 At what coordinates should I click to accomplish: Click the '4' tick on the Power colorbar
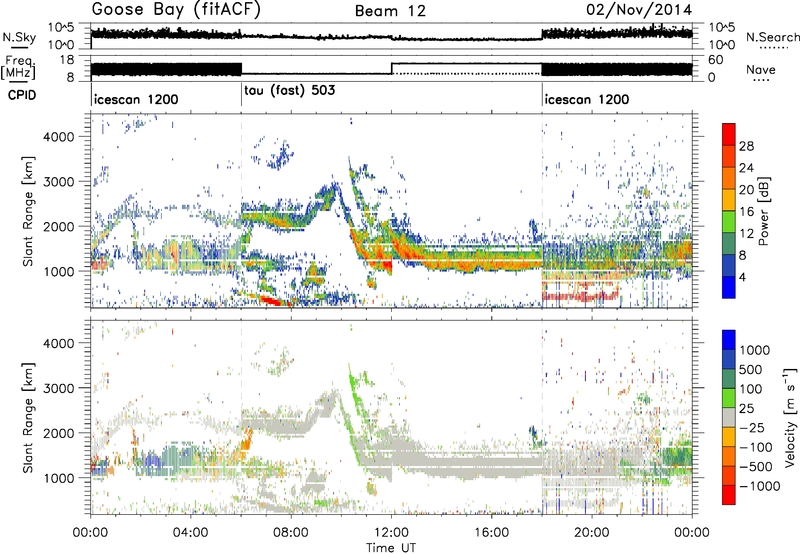coord(743,277)
